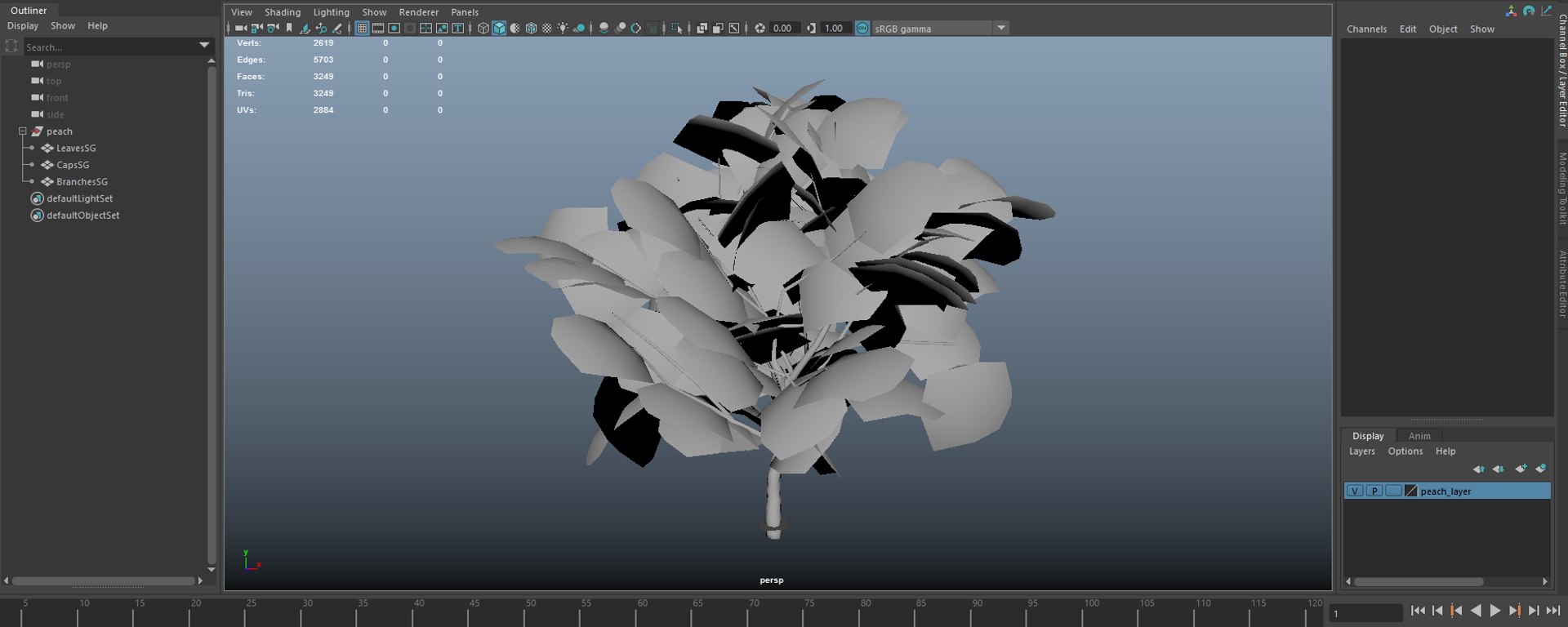Screen dimensions: 1568x627
Task: Open the viewport View menu
Action: tap(242, 12)
